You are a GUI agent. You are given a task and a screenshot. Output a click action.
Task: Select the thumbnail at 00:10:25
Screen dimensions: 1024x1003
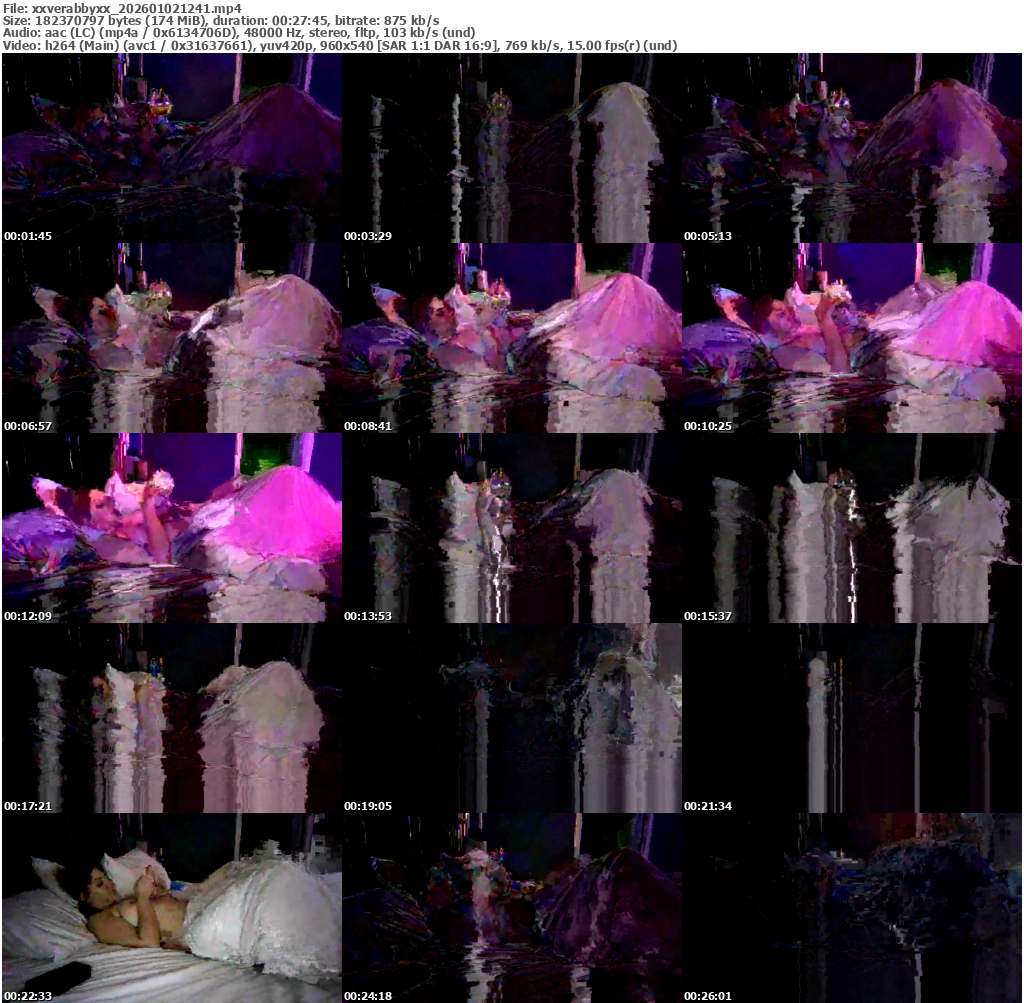click(852, 338)
